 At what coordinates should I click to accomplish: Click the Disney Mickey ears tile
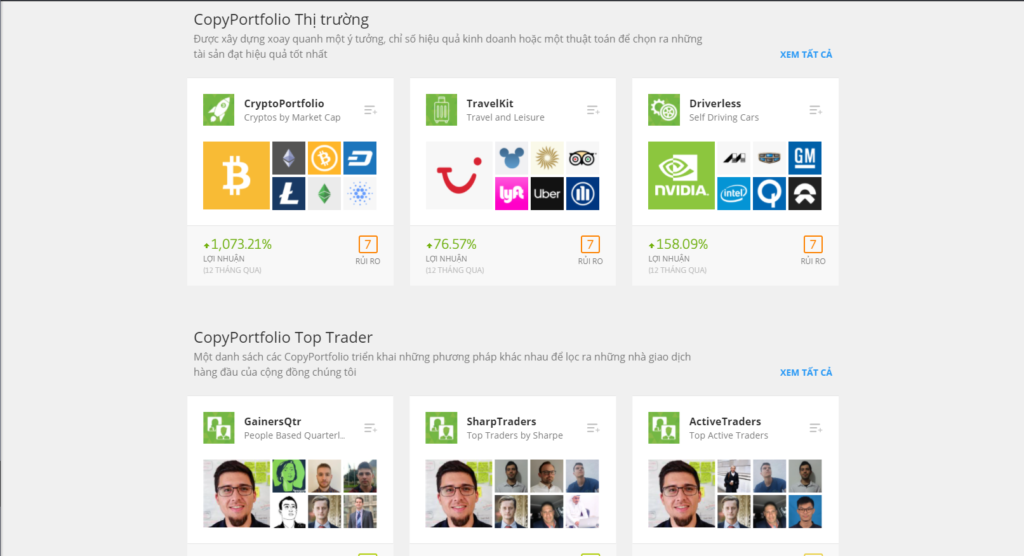coord(511,158)
